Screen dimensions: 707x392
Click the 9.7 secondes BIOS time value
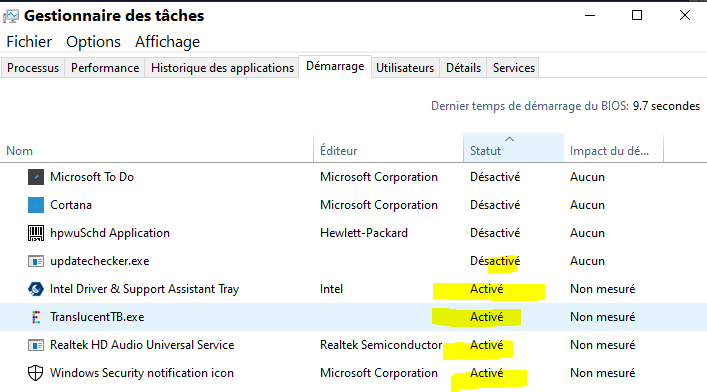pos(666,106)
